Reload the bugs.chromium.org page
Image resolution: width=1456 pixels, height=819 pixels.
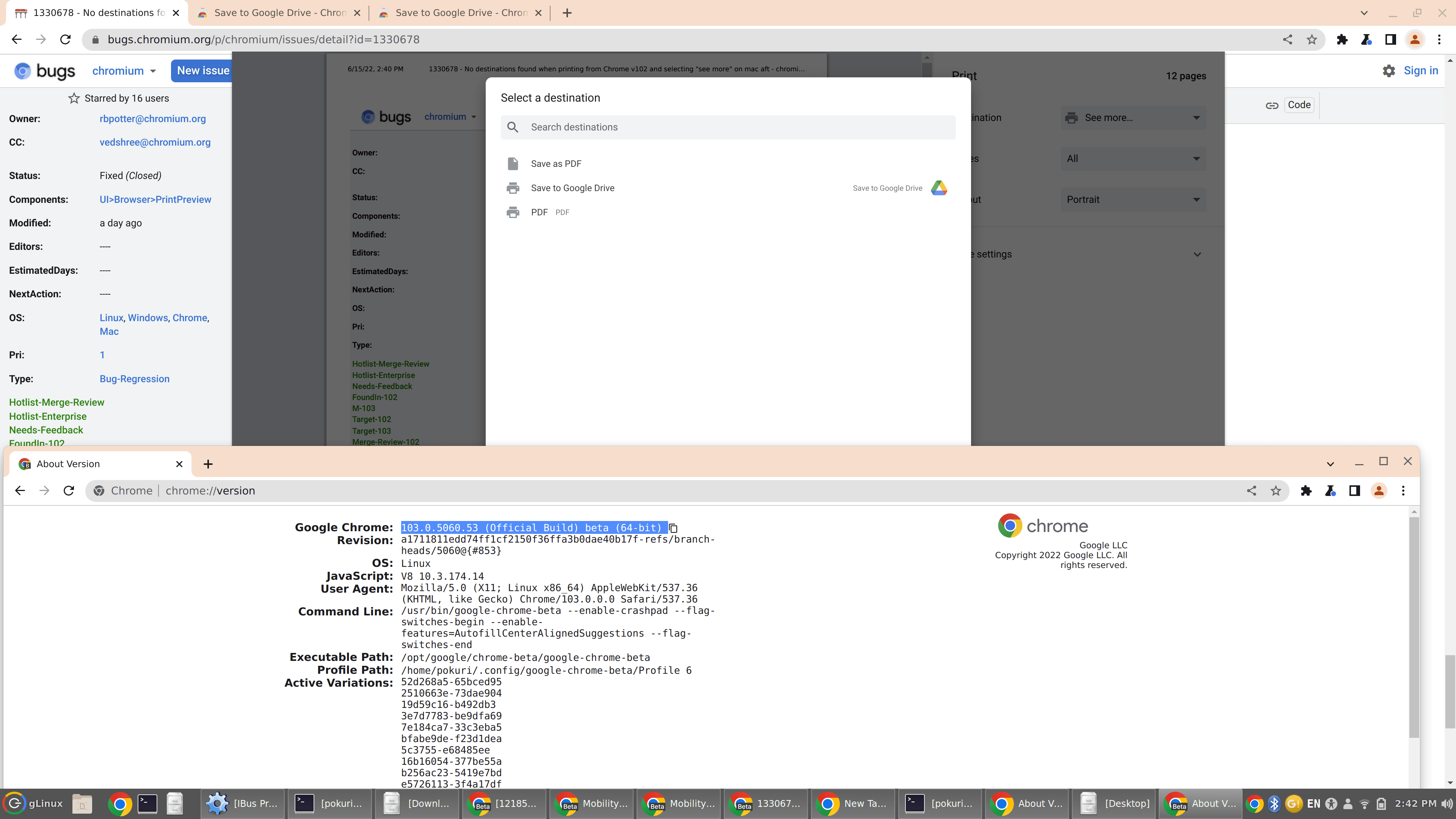tap(66, 39)
